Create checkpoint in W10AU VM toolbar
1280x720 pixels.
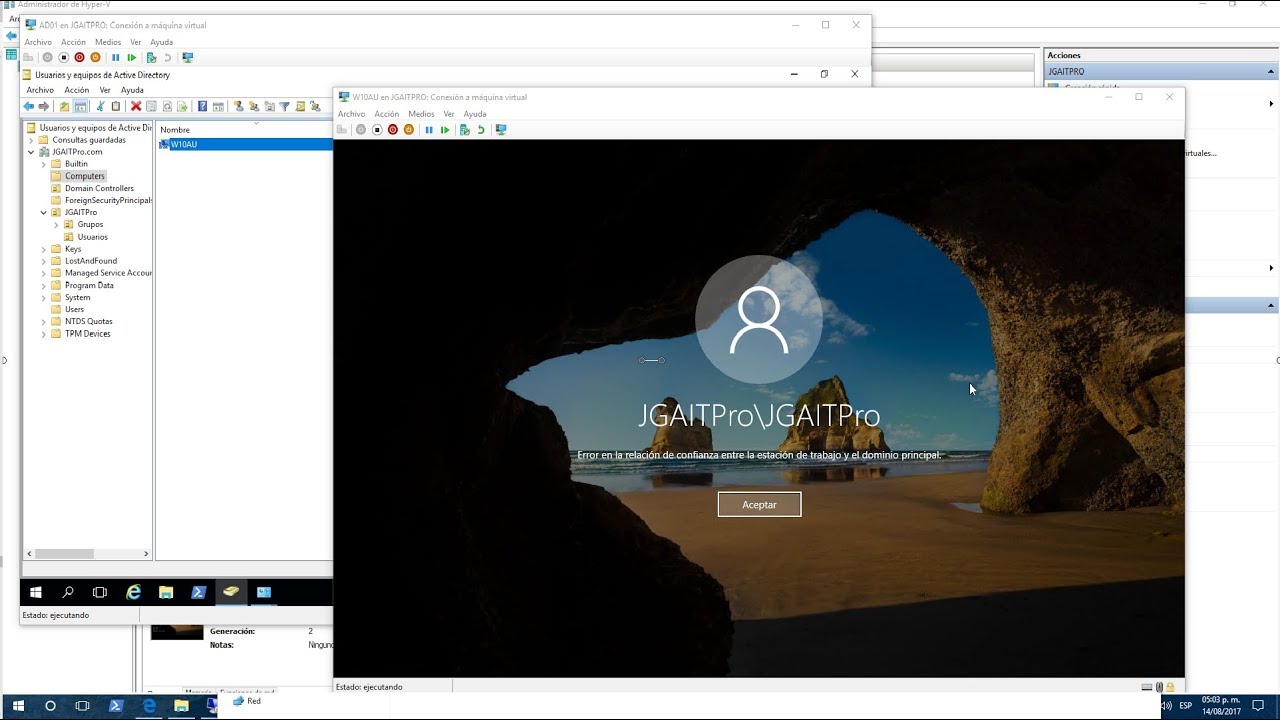tap(465, 130)
